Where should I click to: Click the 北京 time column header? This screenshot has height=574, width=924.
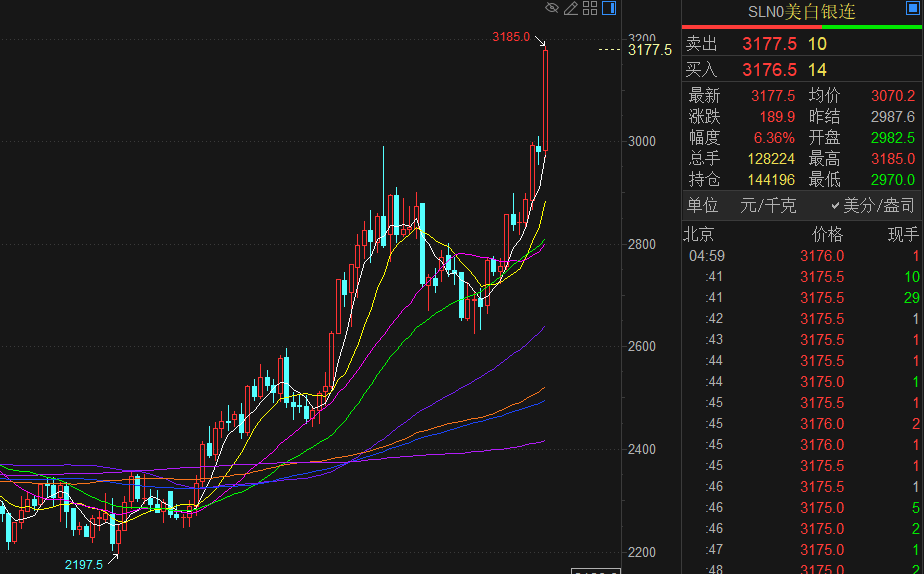pyautogui.click(x=699, y=235)
